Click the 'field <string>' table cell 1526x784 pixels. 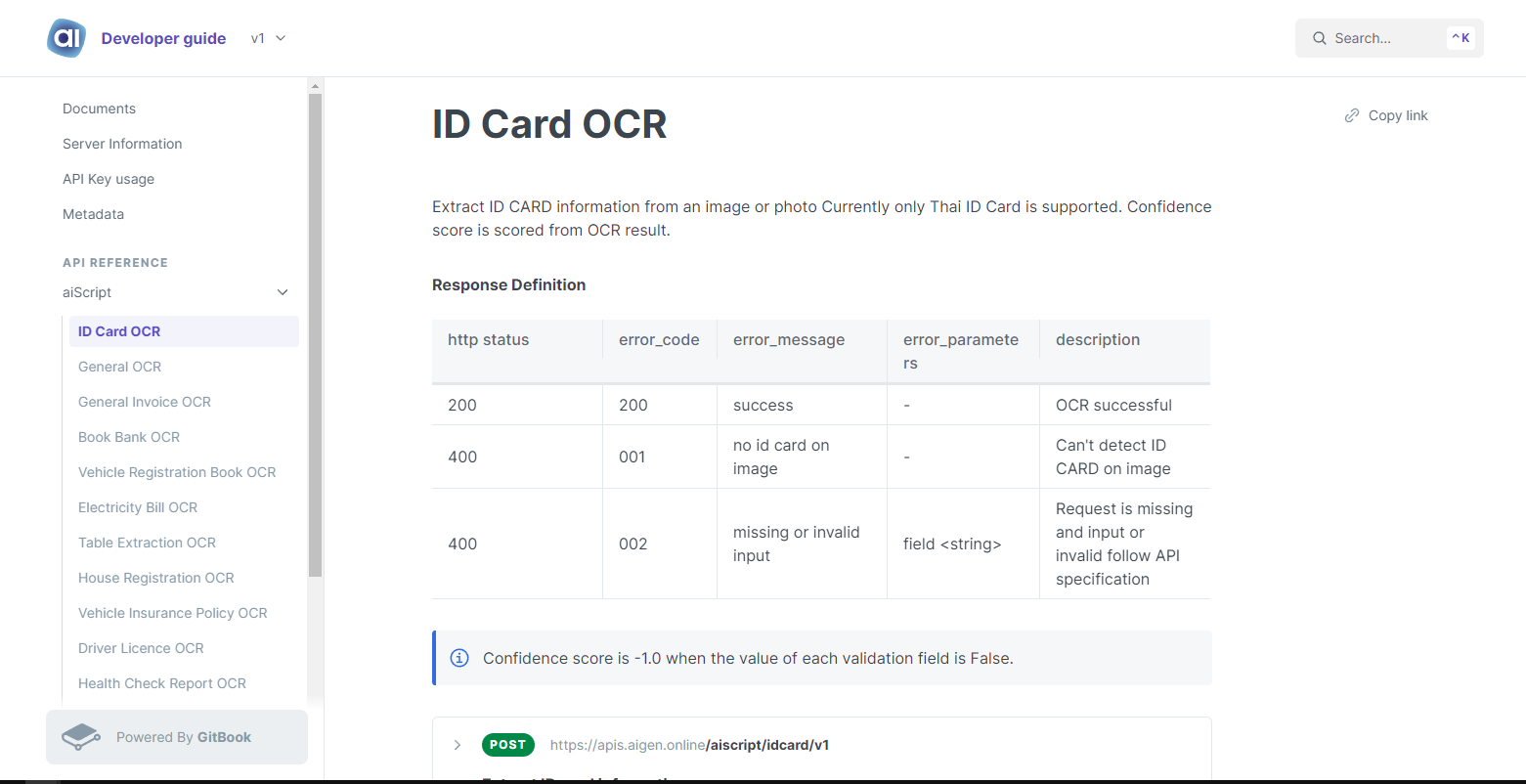tap(963, 544)
